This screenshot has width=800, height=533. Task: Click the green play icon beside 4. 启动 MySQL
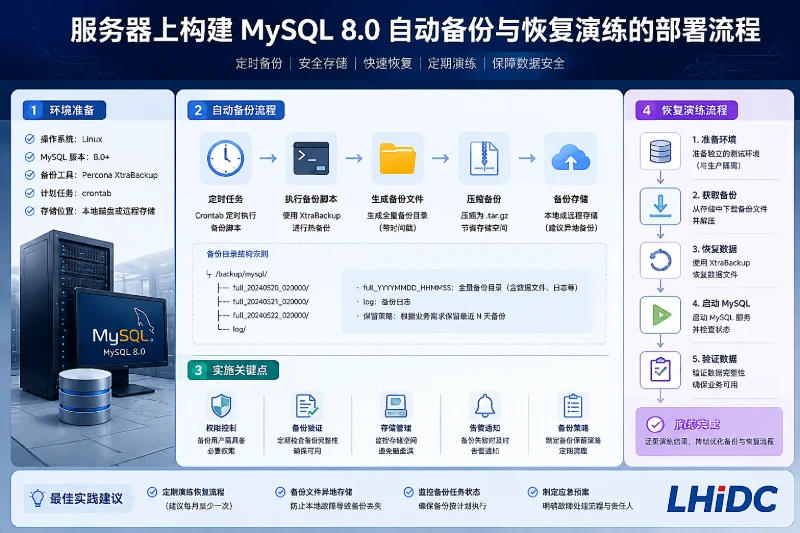661,315
